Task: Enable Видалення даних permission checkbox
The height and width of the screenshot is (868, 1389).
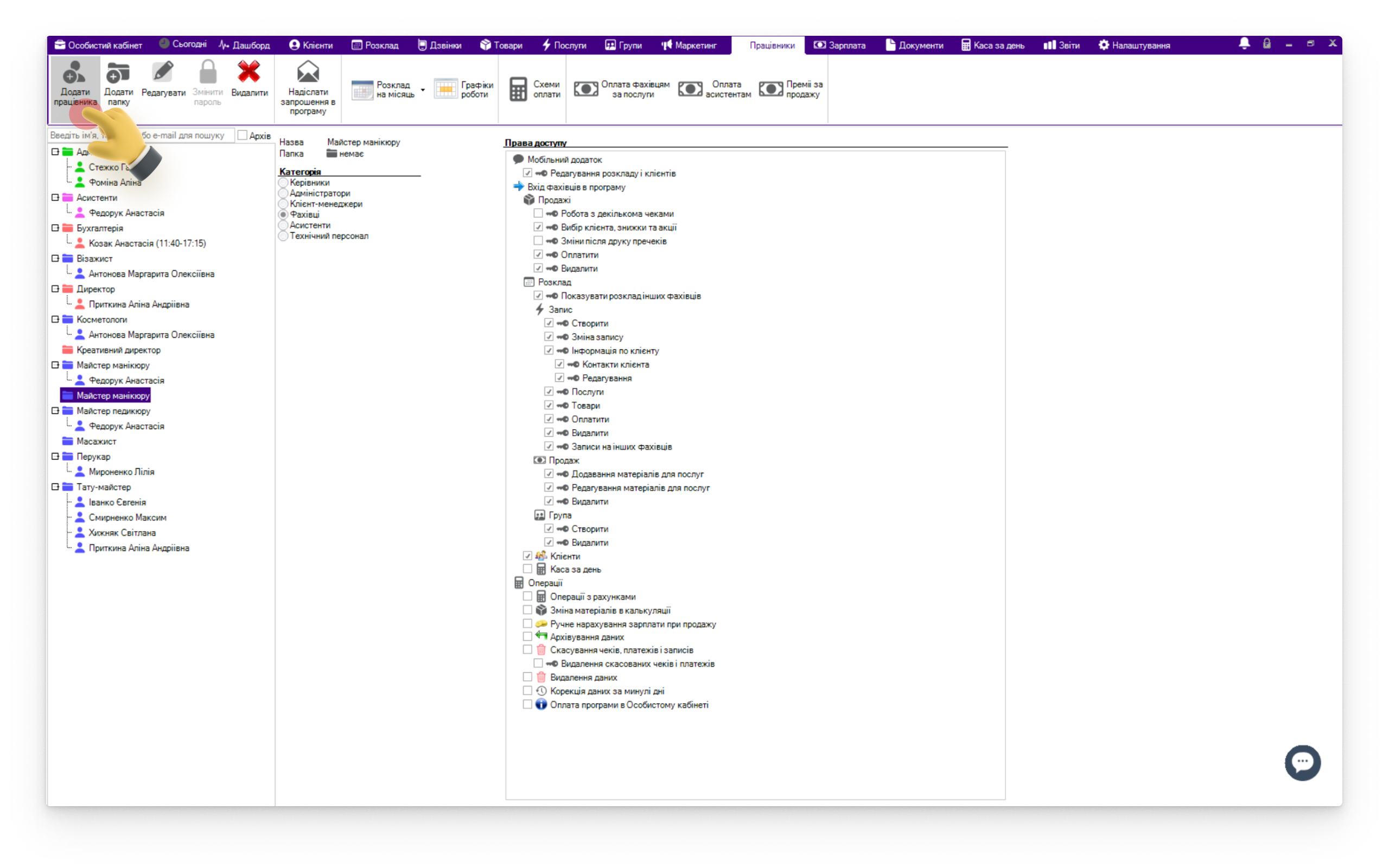Action: coord(527,677)
